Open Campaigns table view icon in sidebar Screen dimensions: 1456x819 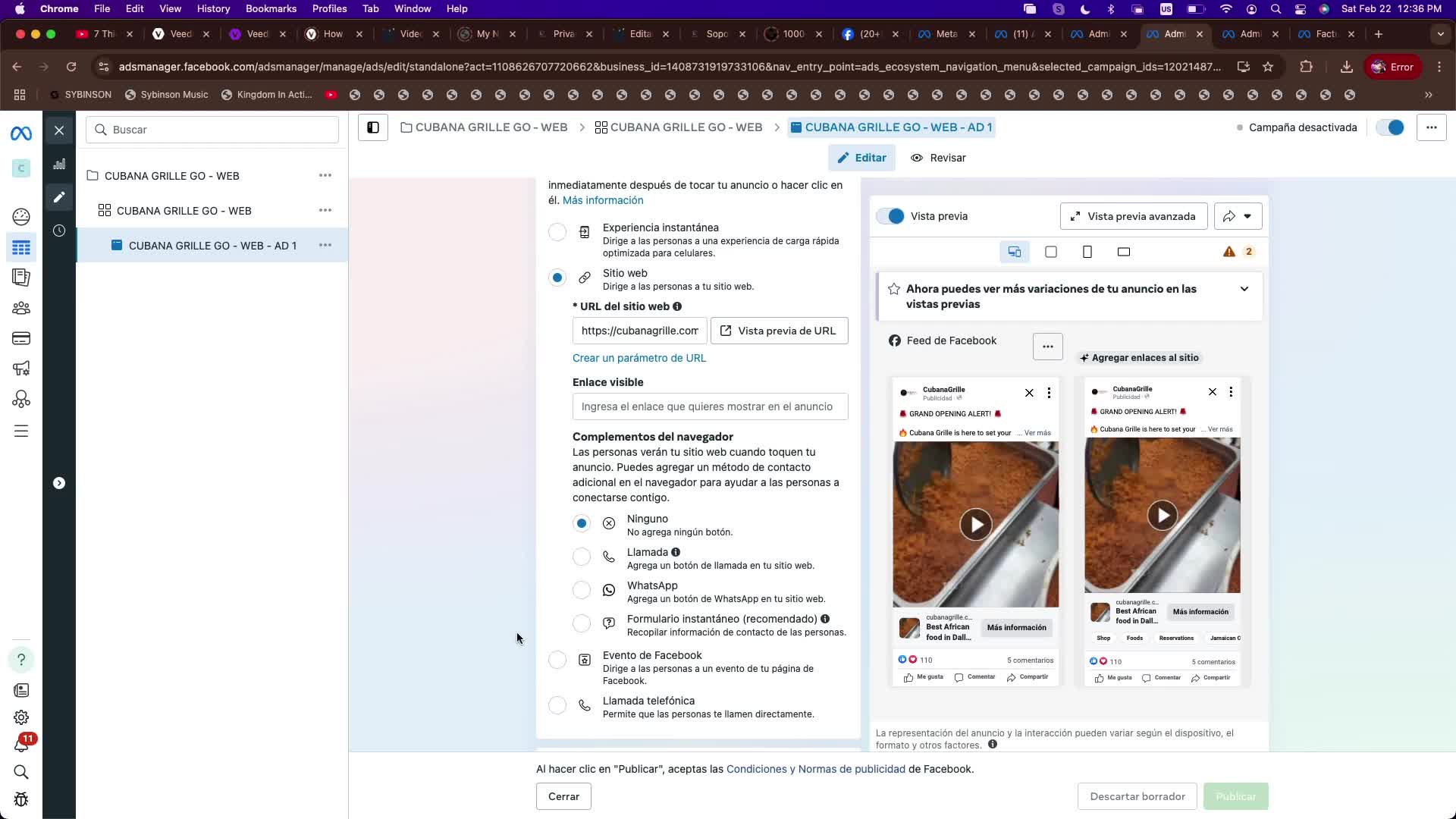pyautogui.click(x=21, y=248)
